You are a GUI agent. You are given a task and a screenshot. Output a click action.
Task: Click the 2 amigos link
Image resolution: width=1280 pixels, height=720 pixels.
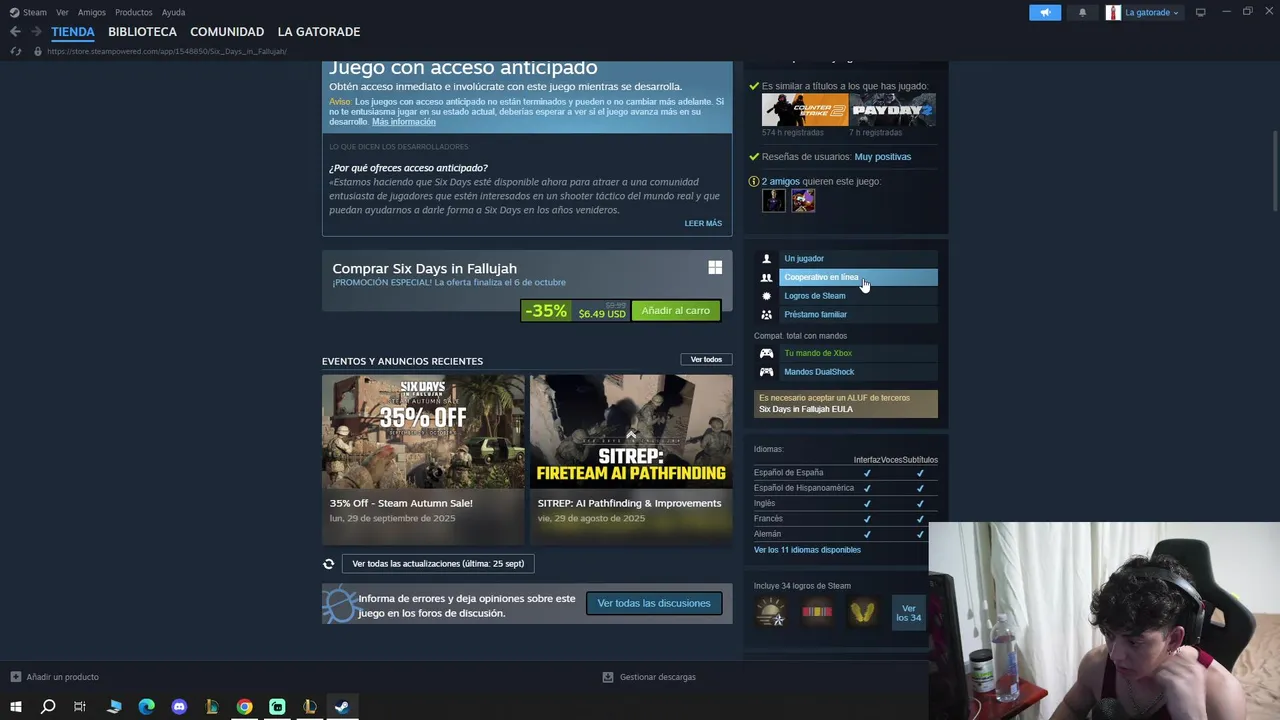[781, 182]
